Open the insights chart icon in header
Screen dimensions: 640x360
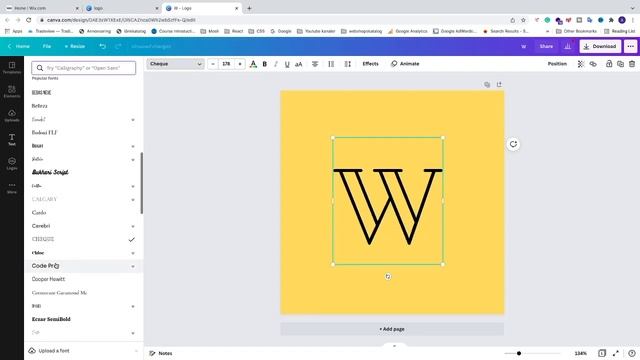pos(568,47)
